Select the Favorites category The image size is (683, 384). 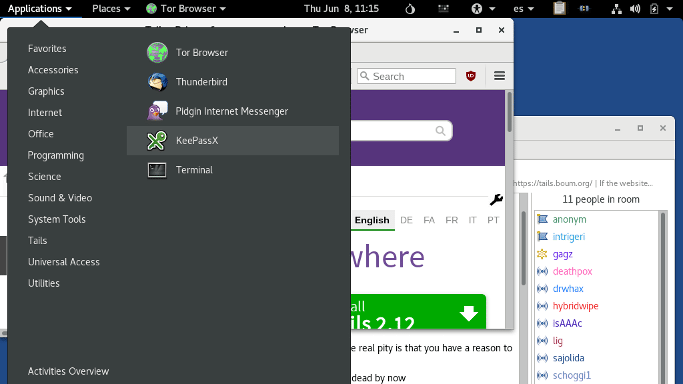47,49
